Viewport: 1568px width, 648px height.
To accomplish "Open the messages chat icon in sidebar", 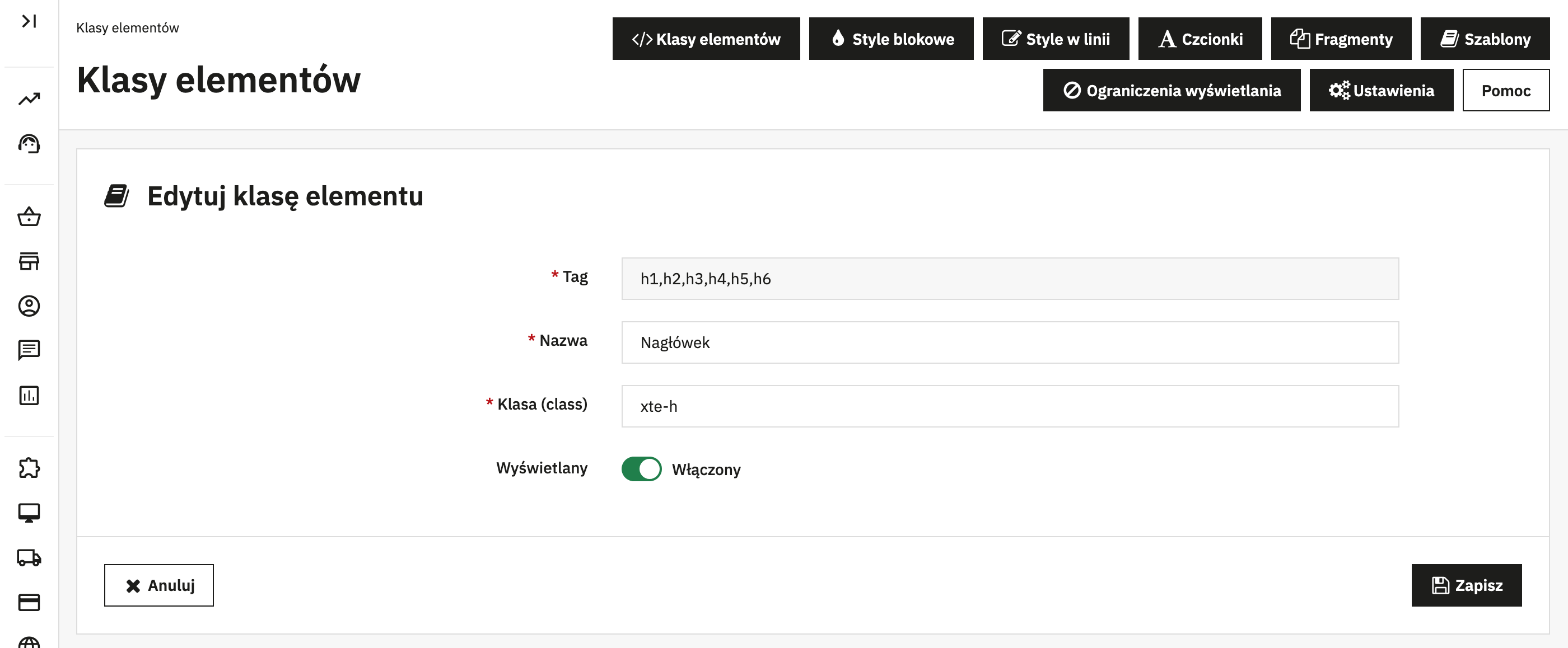I will pos(29,350).
